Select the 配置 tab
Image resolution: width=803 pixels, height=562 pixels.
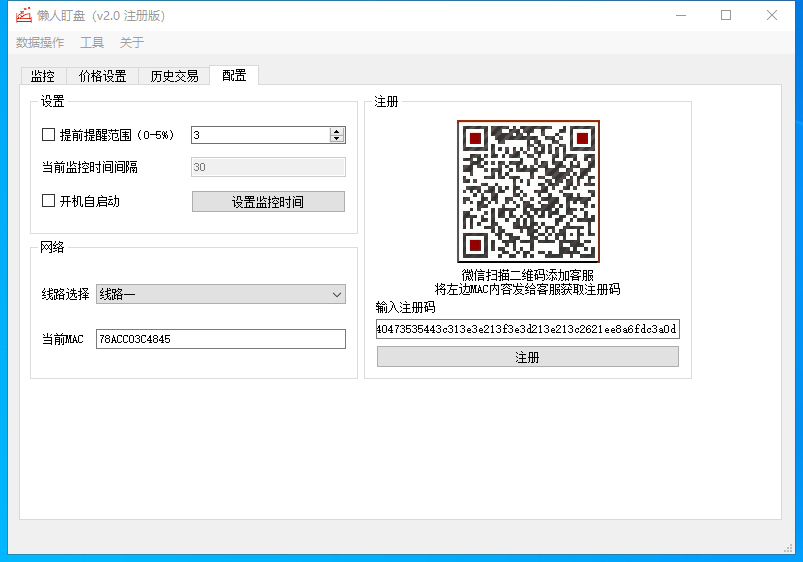(x=234, y=75)
